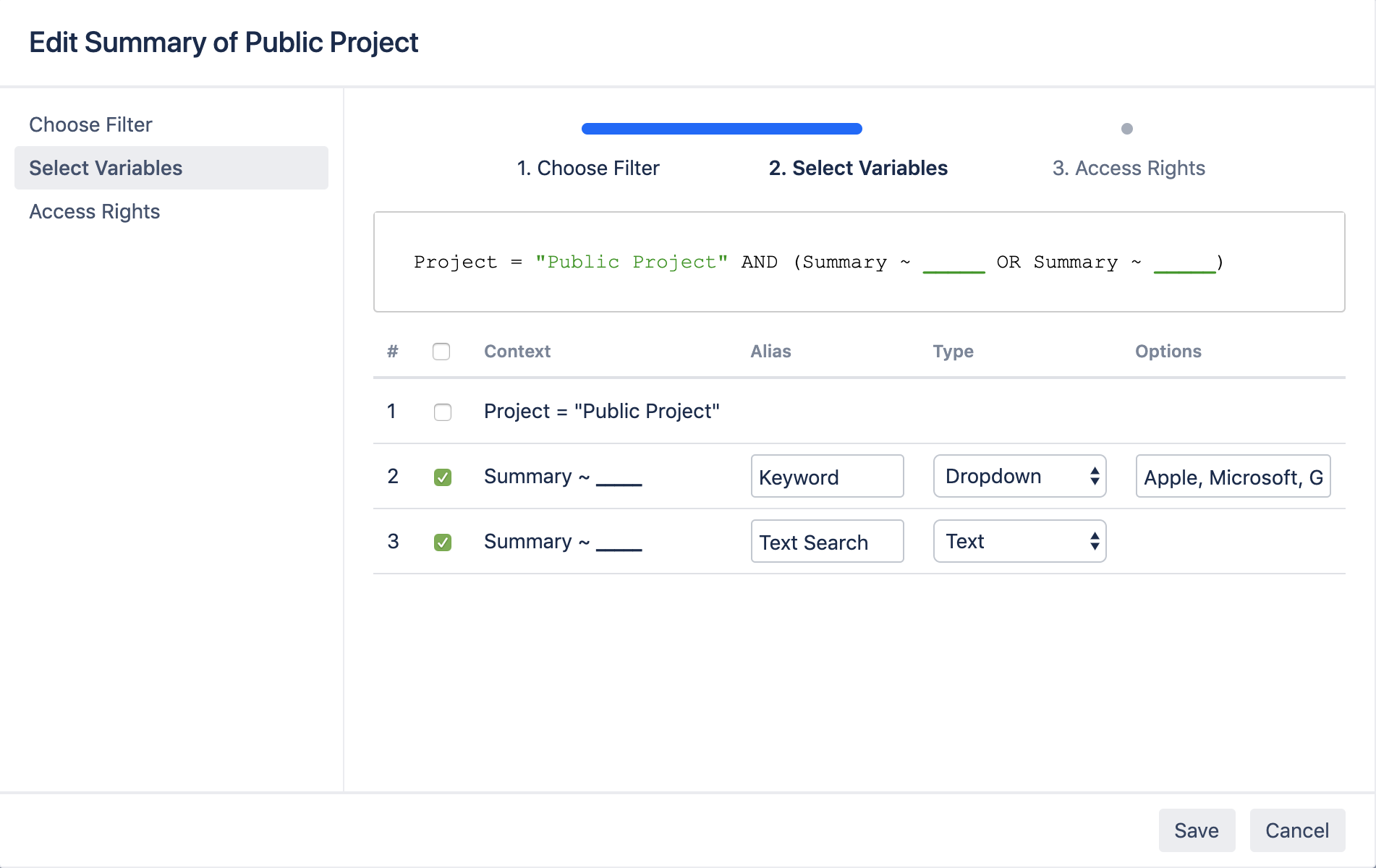Image resolution: width=1376 pixels, height=868 pixels.
Task: Select the Select Variables sidebar item
Action: (x=106, y=168)
